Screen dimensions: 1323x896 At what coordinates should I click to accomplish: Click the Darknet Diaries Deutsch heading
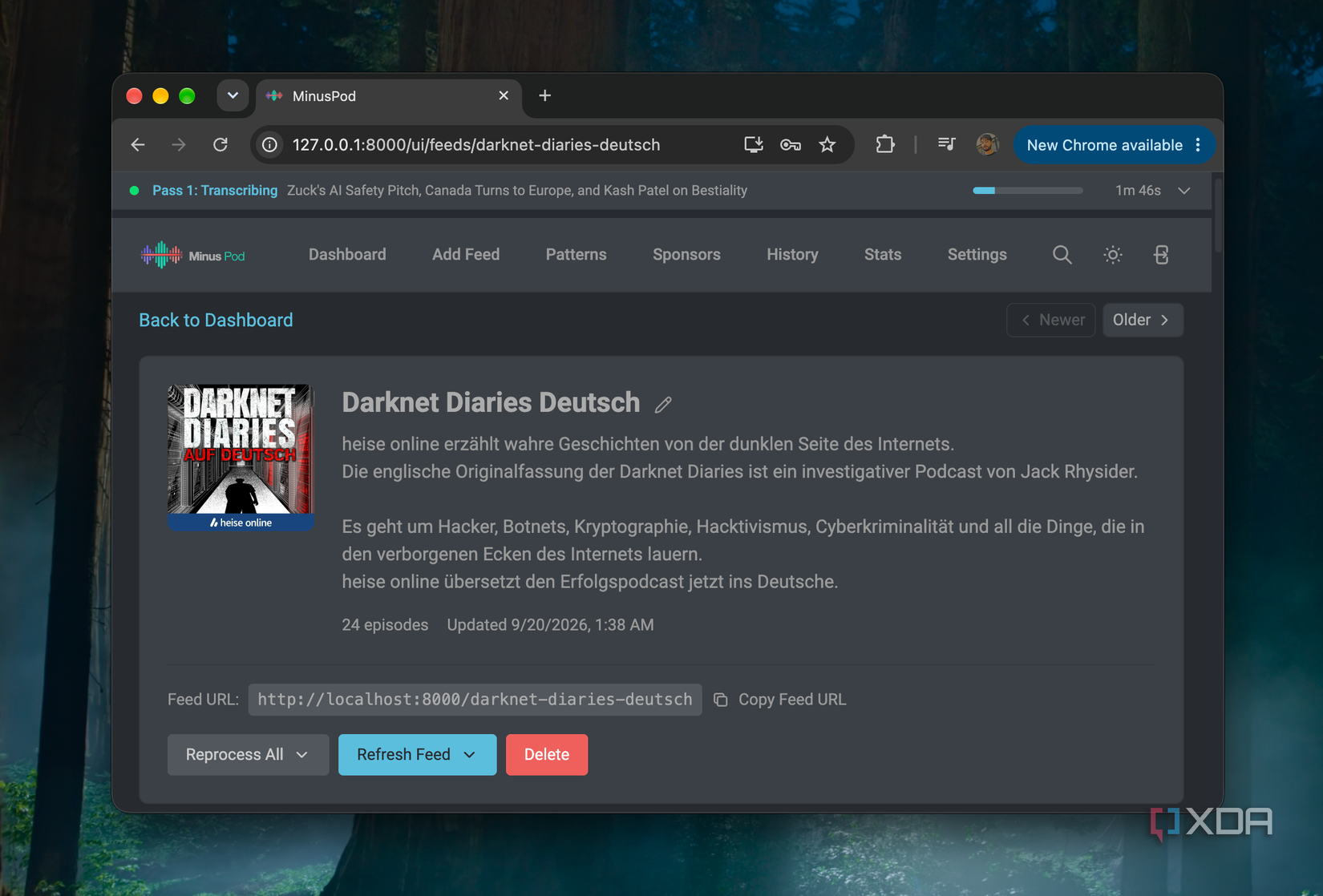click(491, 402)
